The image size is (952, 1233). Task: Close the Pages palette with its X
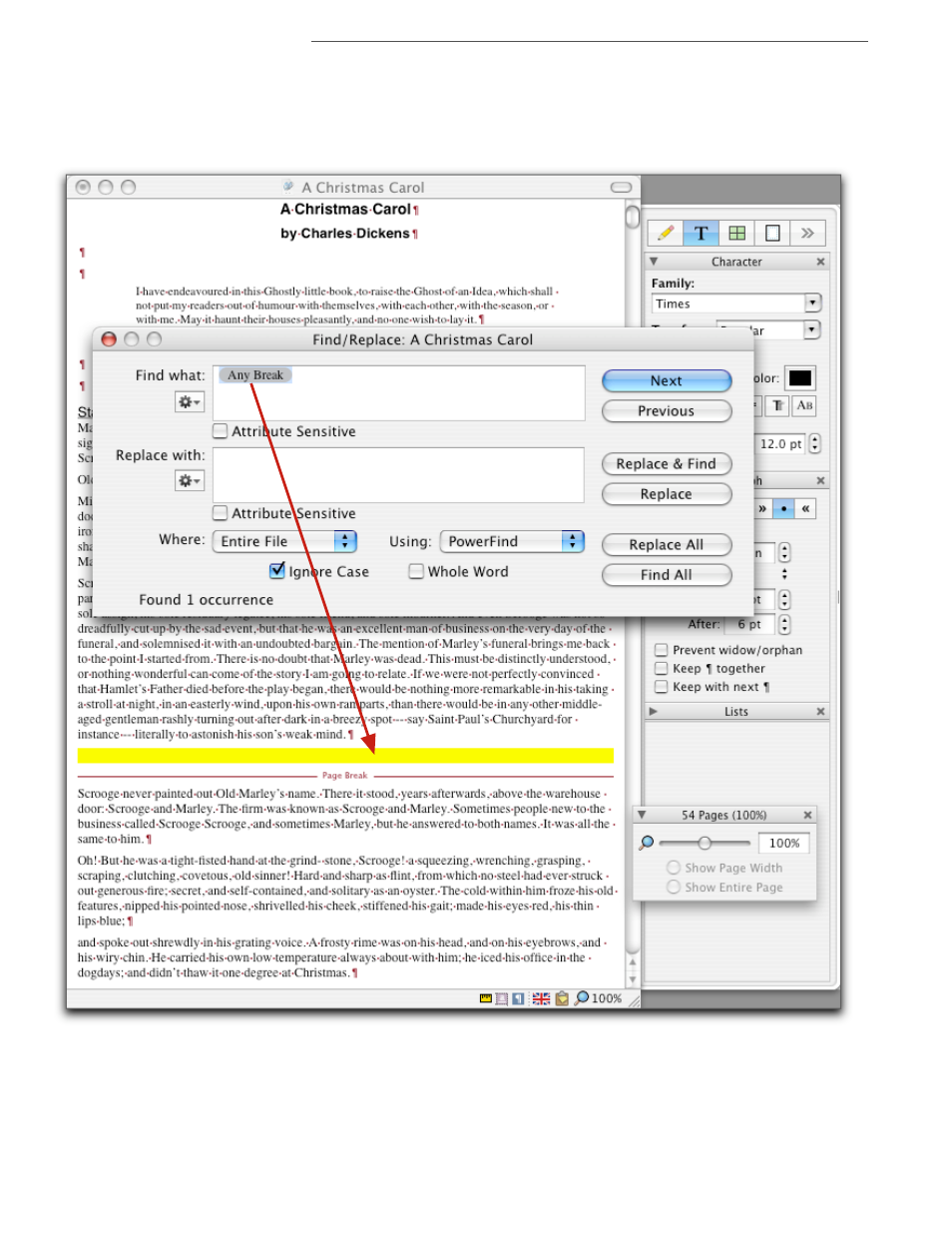(808, 815)
